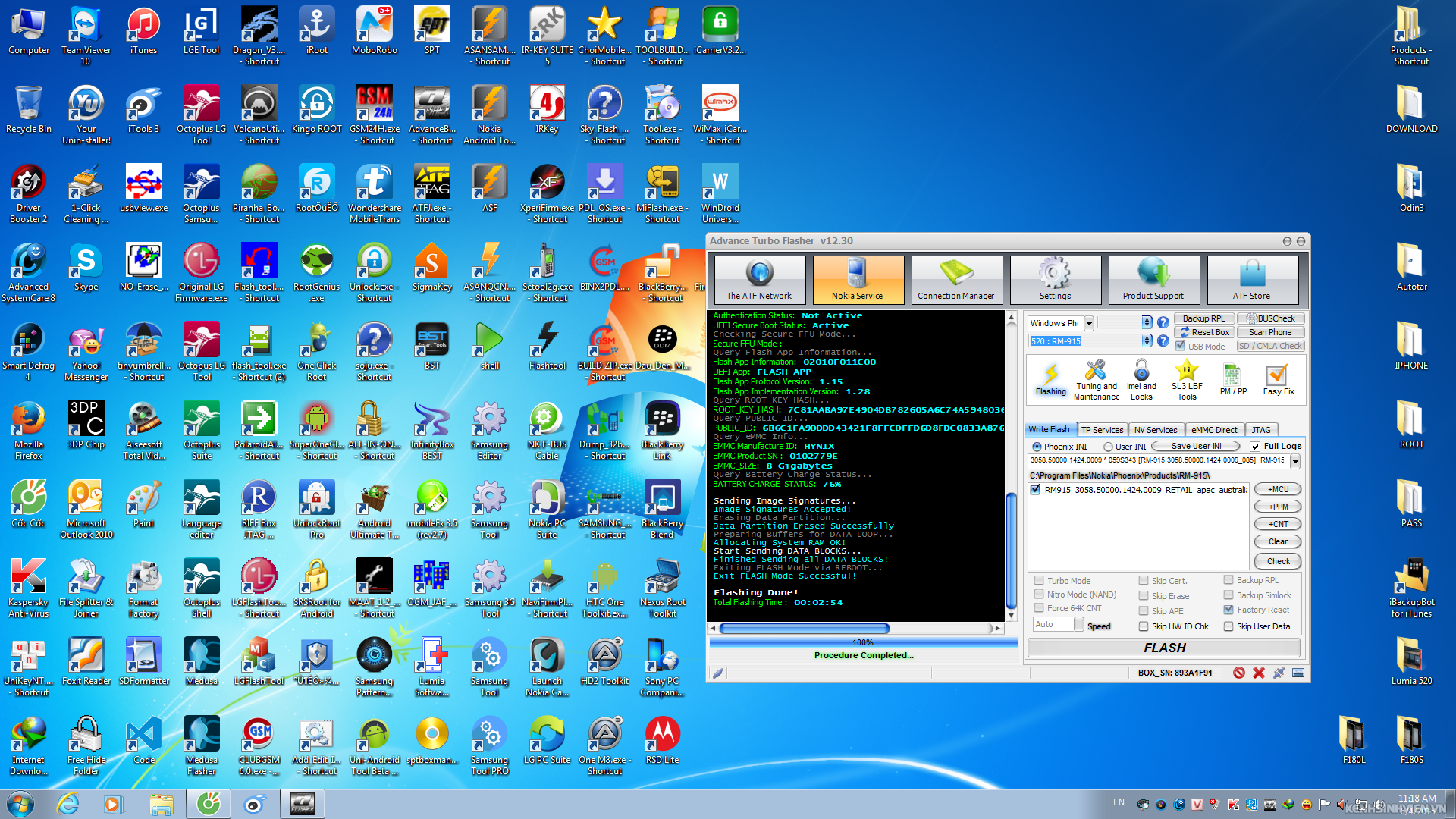Click Save User INI button
Screen dimensions: 1456x819
click(x=1196, y=446)
